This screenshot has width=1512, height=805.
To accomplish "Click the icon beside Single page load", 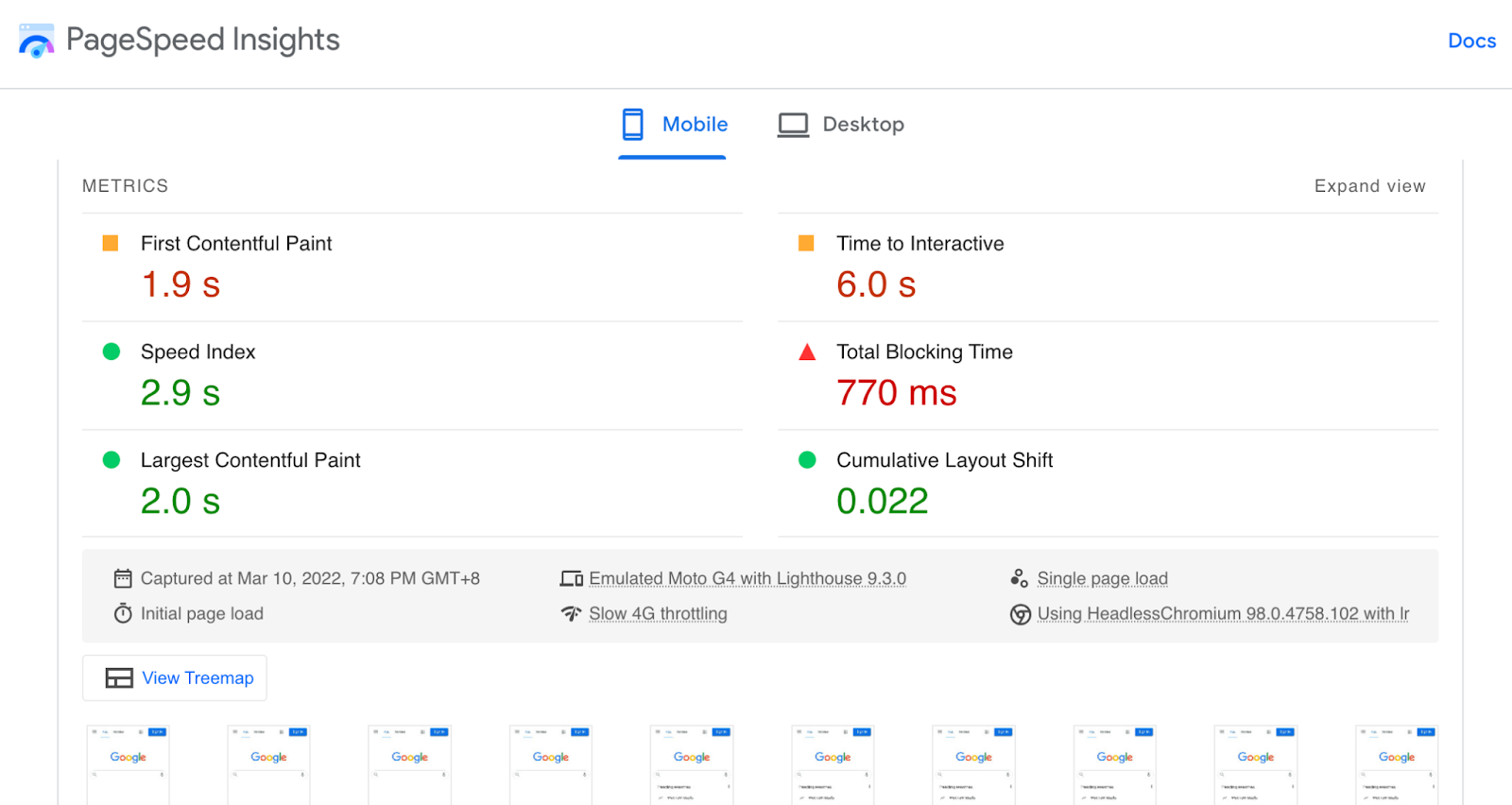I will [x=1020, y=578].
